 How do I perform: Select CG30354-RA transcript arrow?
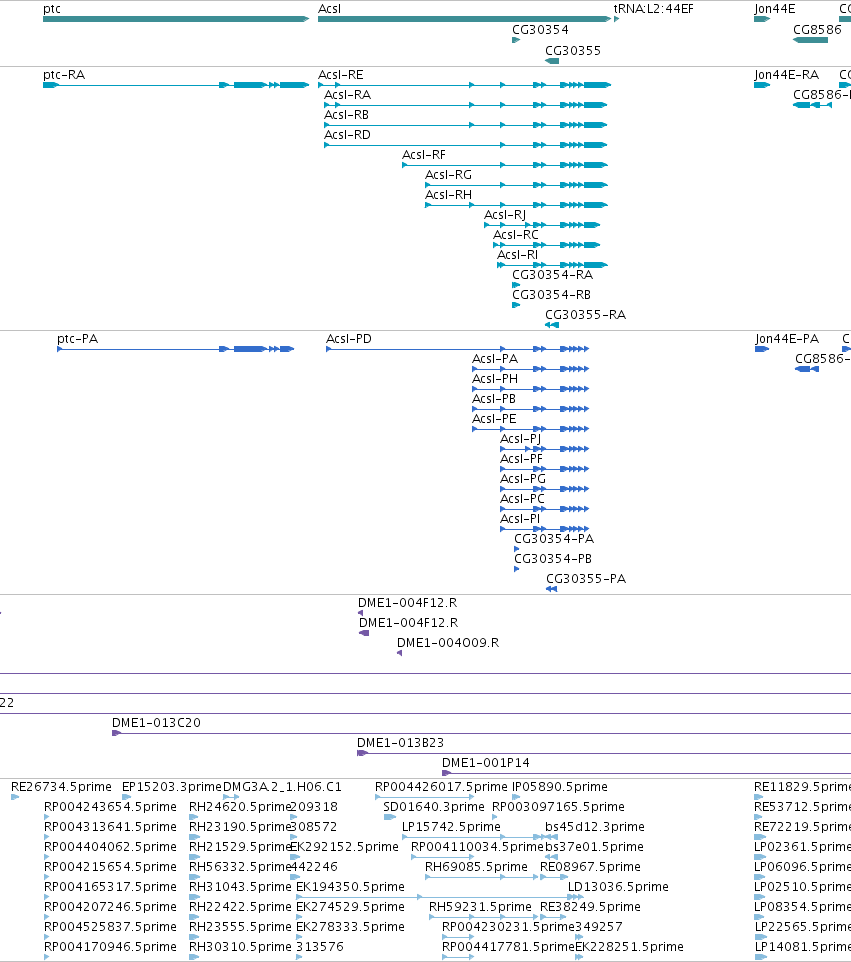pyautogui.click(x=516, y=285)
